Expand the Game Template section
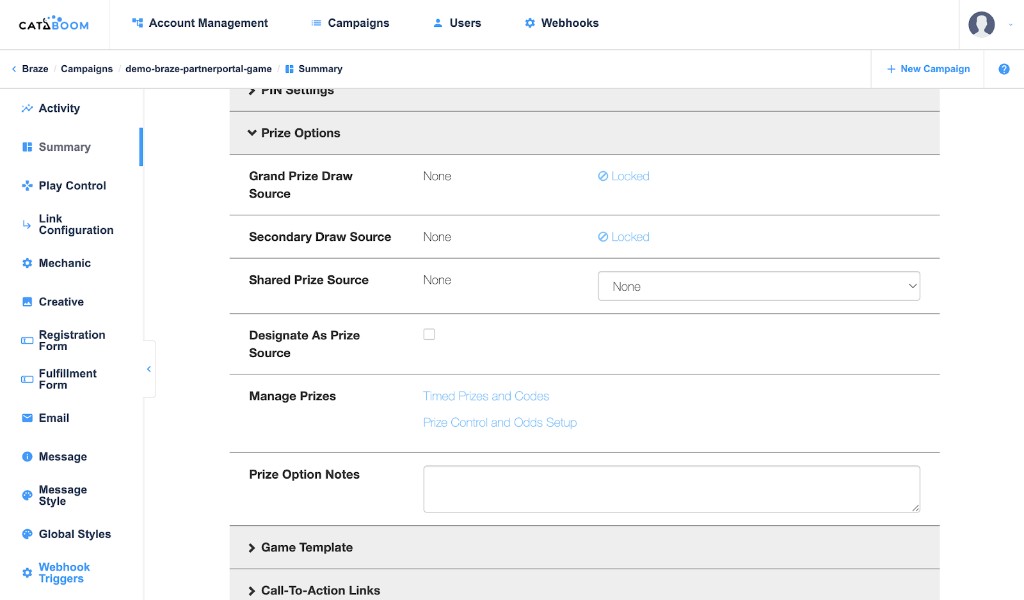 tap(306, 548)
